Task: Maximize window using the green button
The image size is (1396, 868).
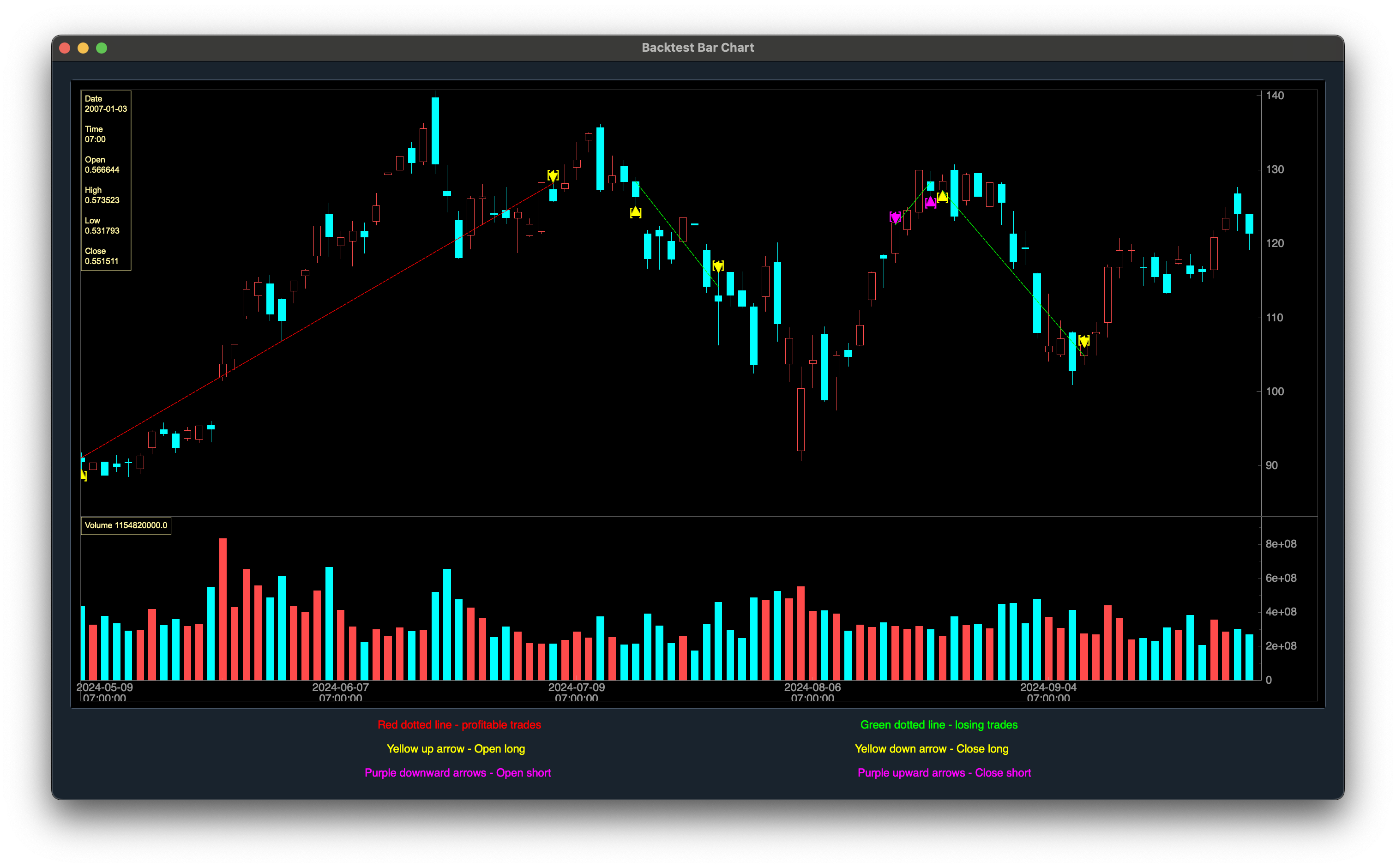Action: 102,48
